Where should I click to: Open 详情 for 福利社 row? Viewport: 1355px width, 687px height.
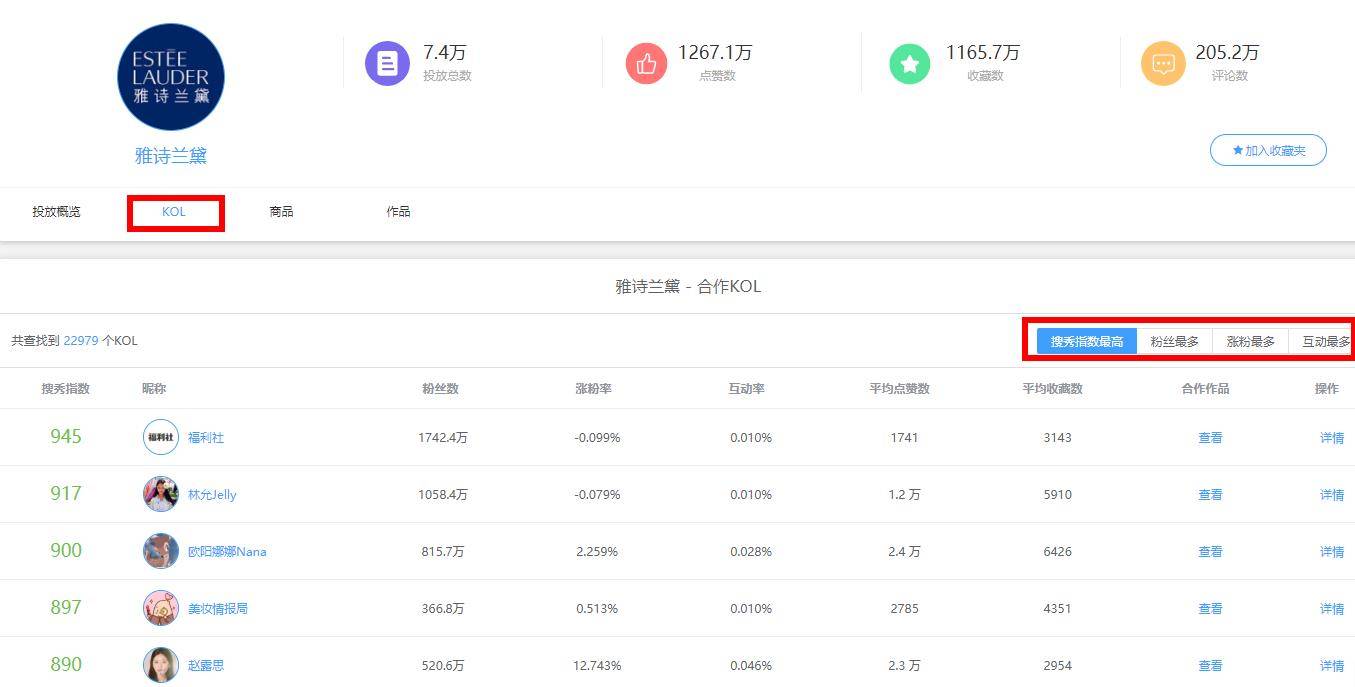1332,438
